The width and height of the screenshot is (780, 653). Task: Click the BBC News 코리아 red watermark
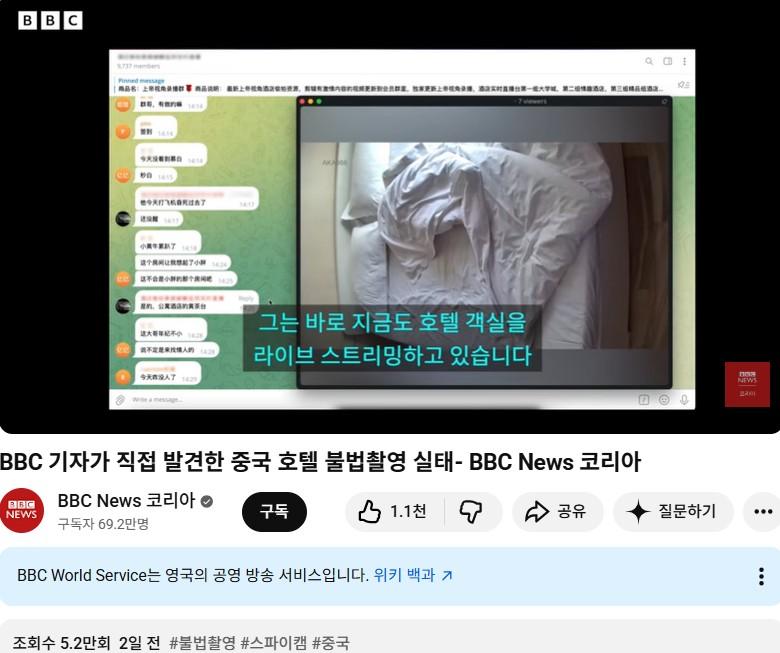747,384
